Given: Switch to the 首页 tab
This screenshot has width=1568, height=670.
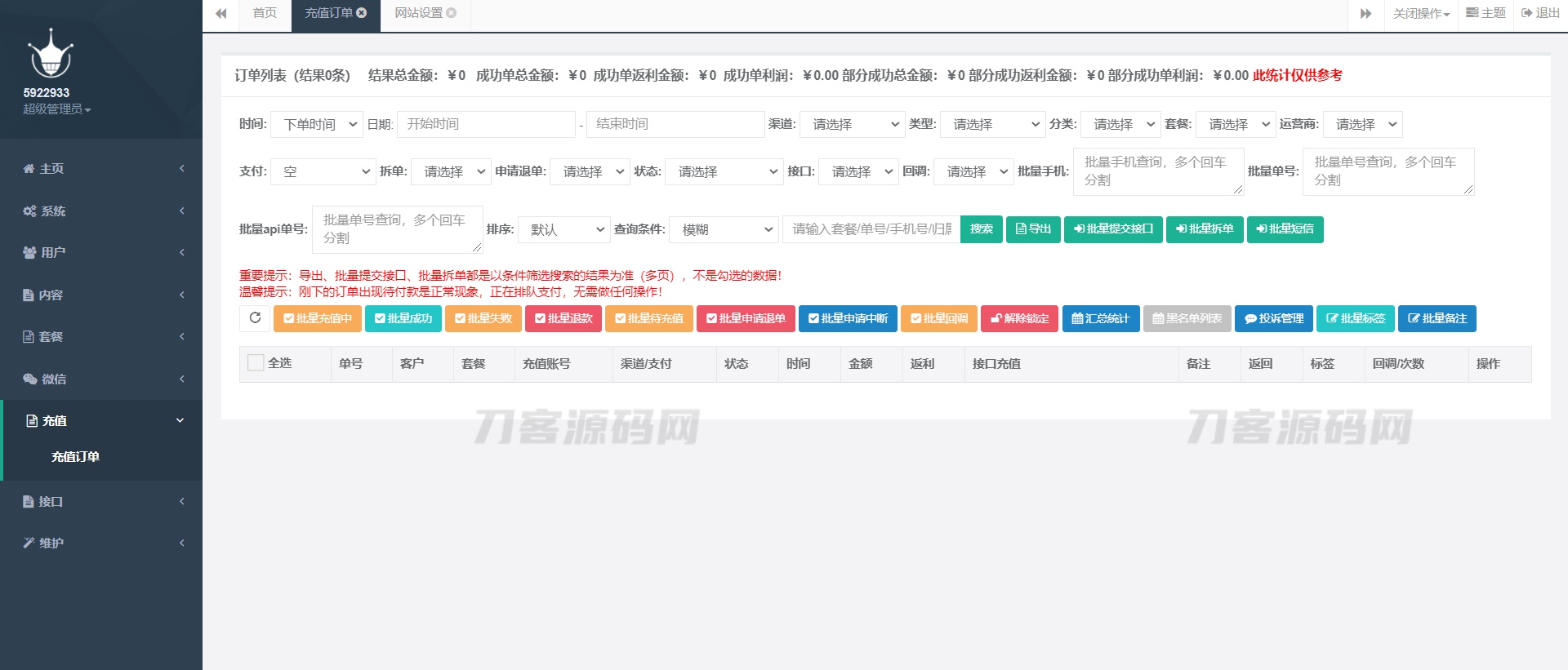Looking at the screenshot, I should [x=265, y=14].
